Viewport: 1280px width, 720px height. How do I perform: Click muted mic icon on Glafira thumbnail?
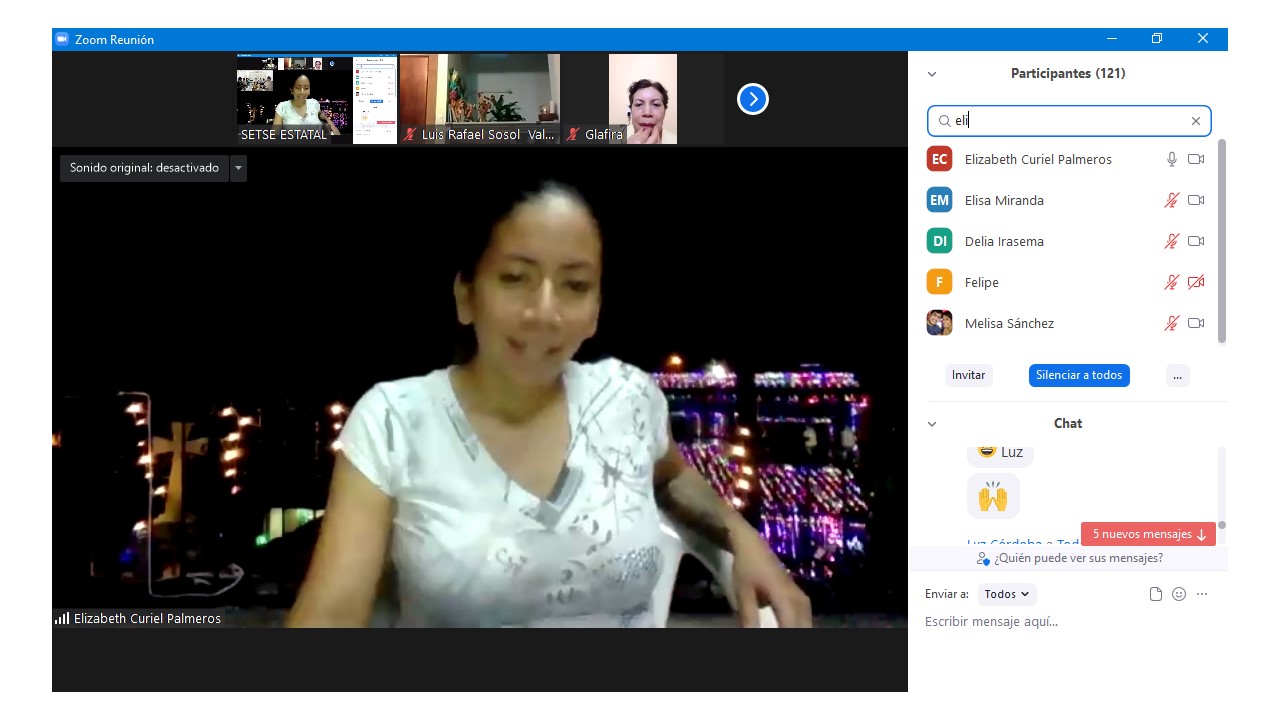(573, 134)
